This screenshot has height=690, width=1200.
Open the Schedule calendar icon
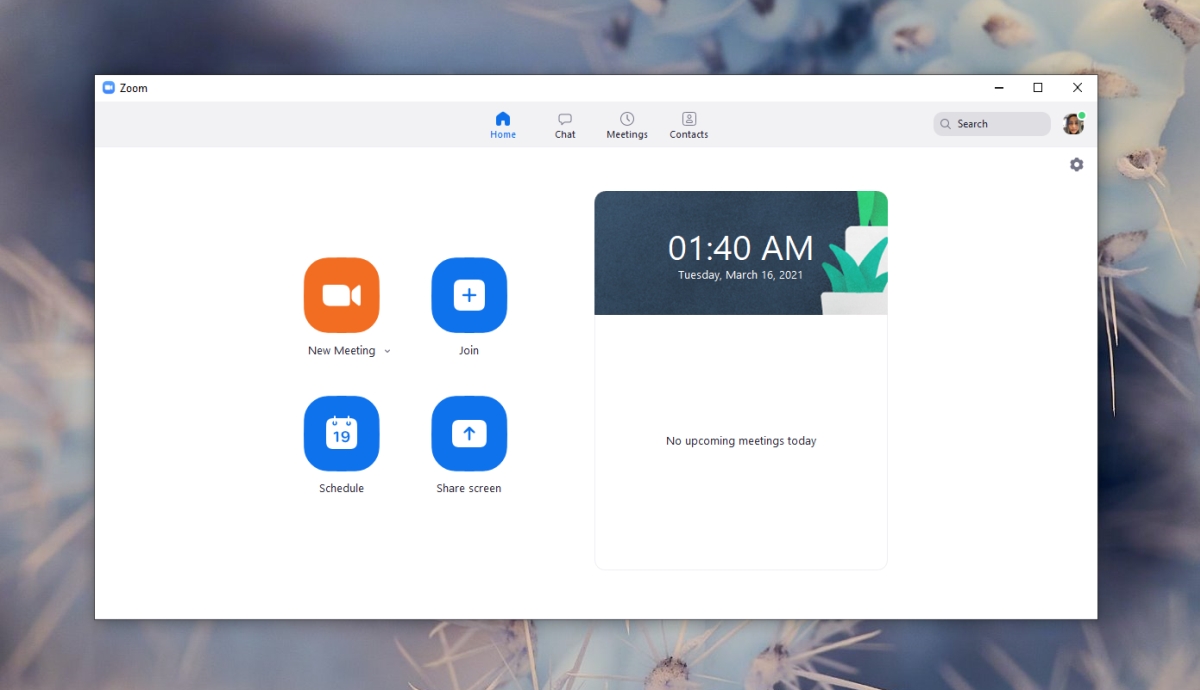point(341,433)
